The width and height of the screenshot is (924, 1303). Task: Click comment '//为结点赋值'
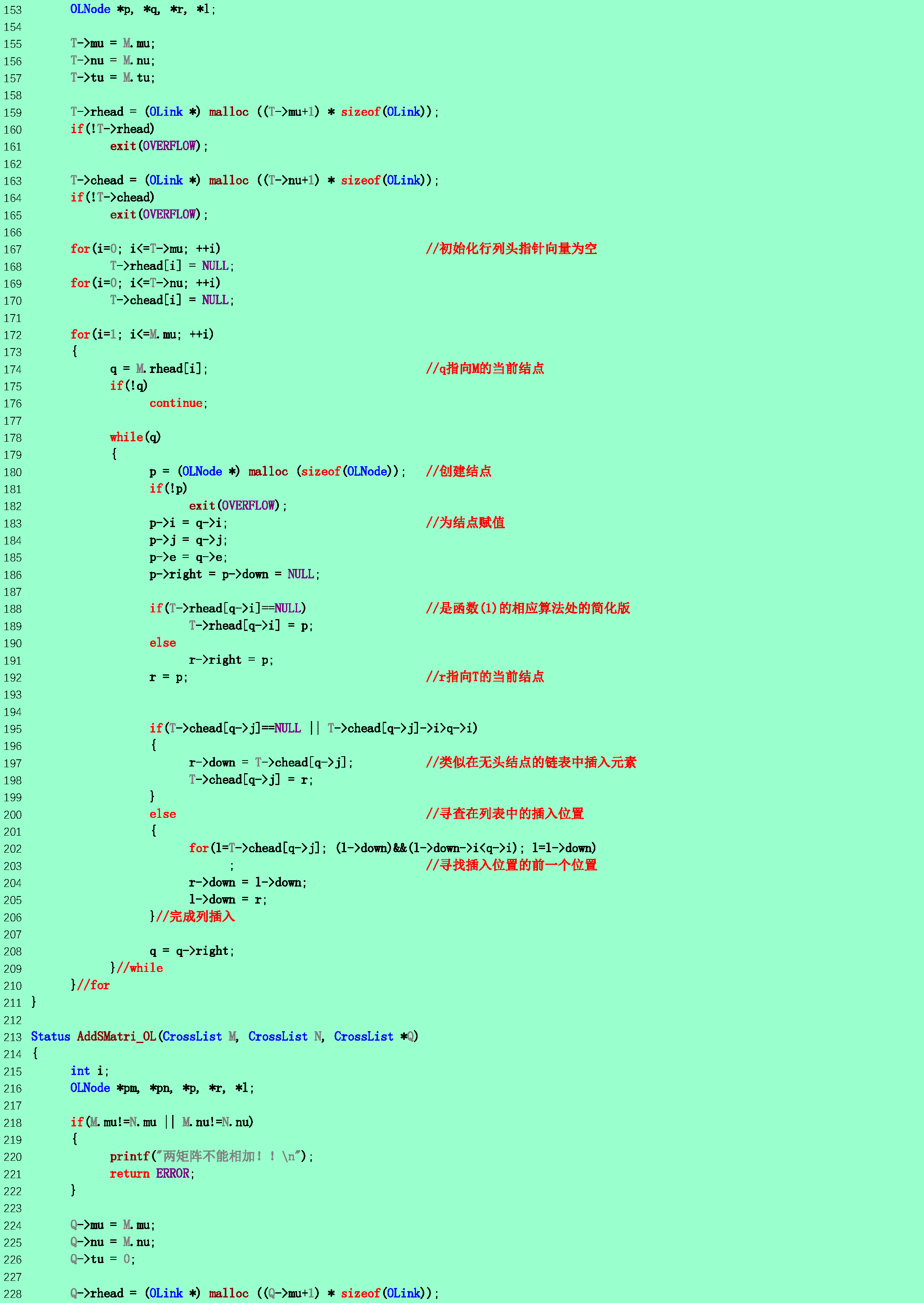click(465, 523)
